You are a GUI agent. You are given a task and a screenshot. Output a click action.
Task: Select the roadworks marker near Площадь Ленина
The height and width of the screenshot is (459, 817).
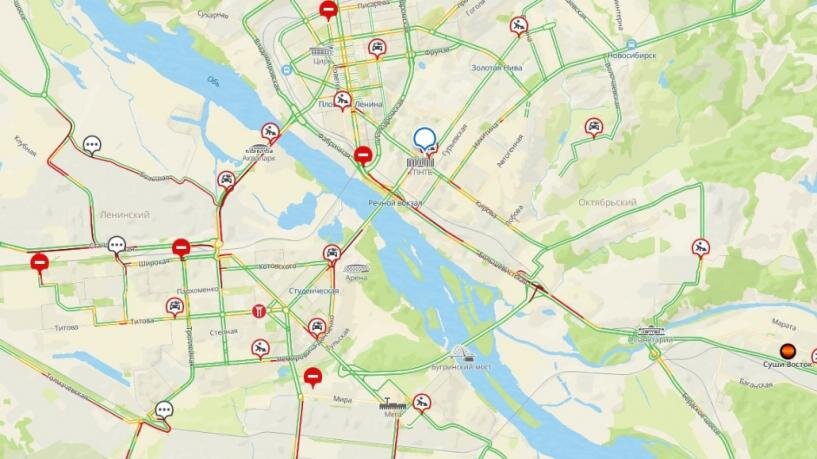pyautogui.click(x=342, y=100)
